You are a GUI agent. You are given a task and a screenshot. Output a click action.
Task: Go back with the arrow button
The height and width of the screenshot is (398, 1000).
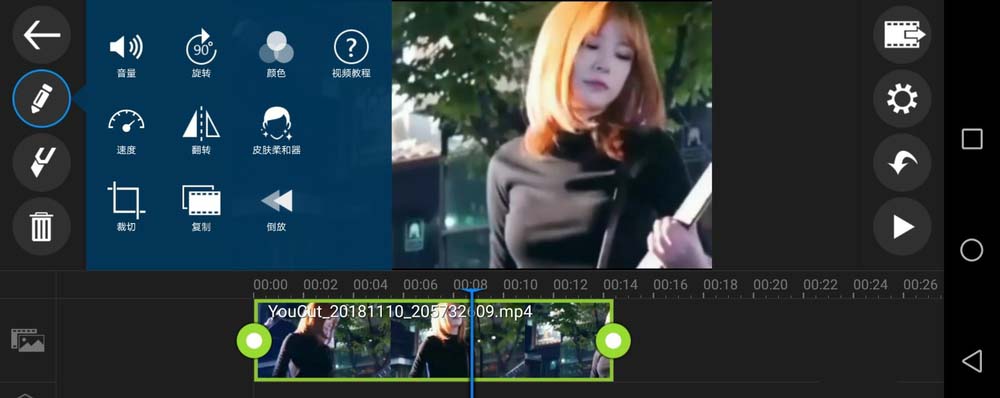coord(41,34)
